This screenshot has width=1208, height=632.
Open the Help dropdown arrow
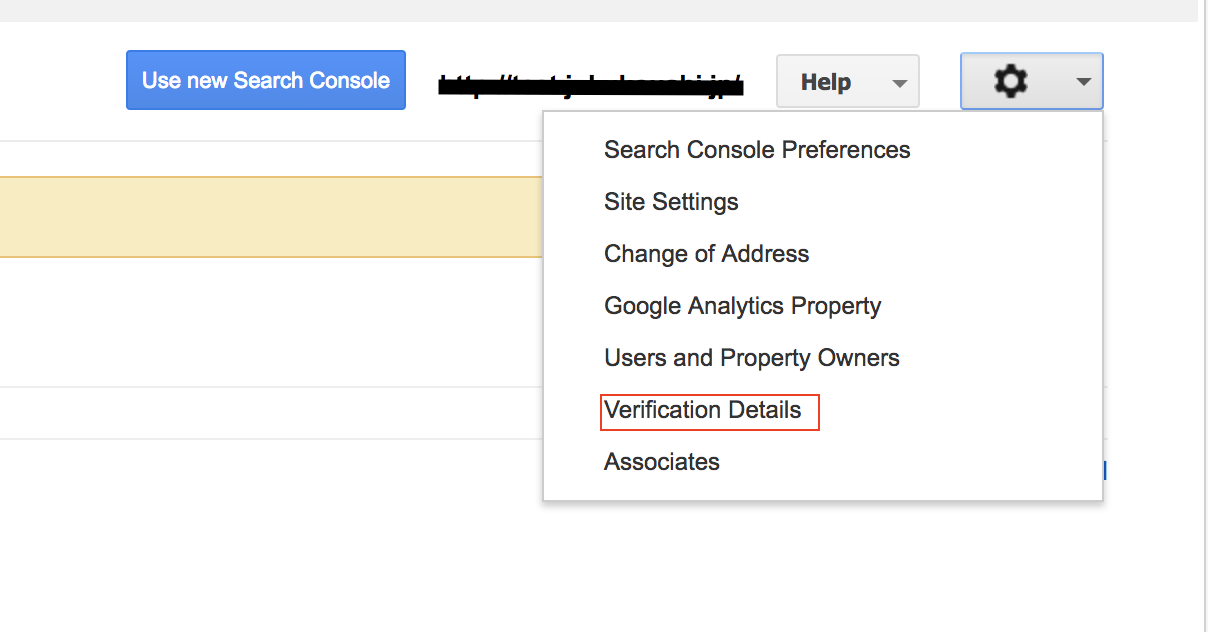click(x=899, y=83)
